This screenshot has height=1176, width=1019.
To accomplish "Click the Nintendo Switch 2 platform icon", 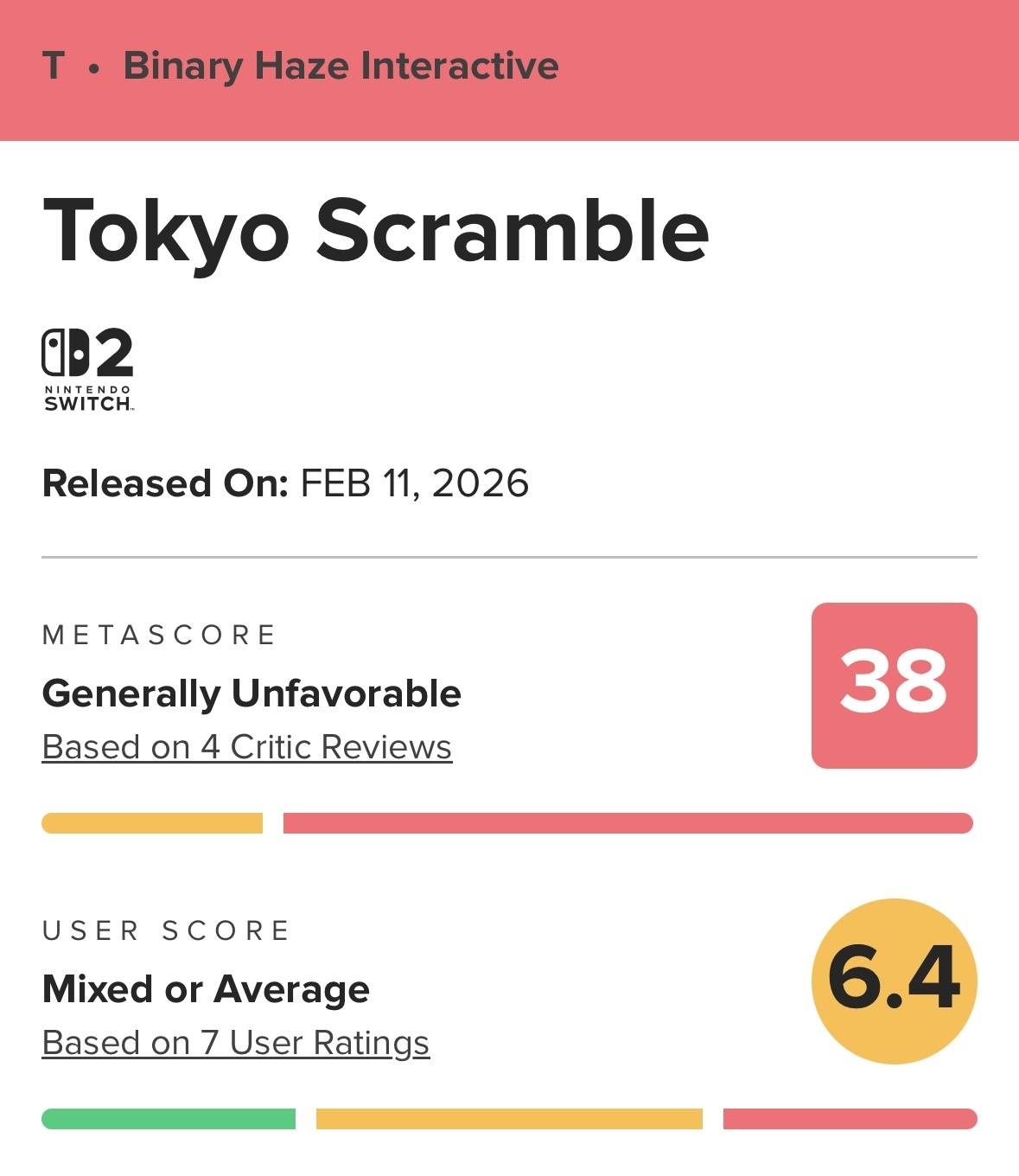I will pos(88,369).
